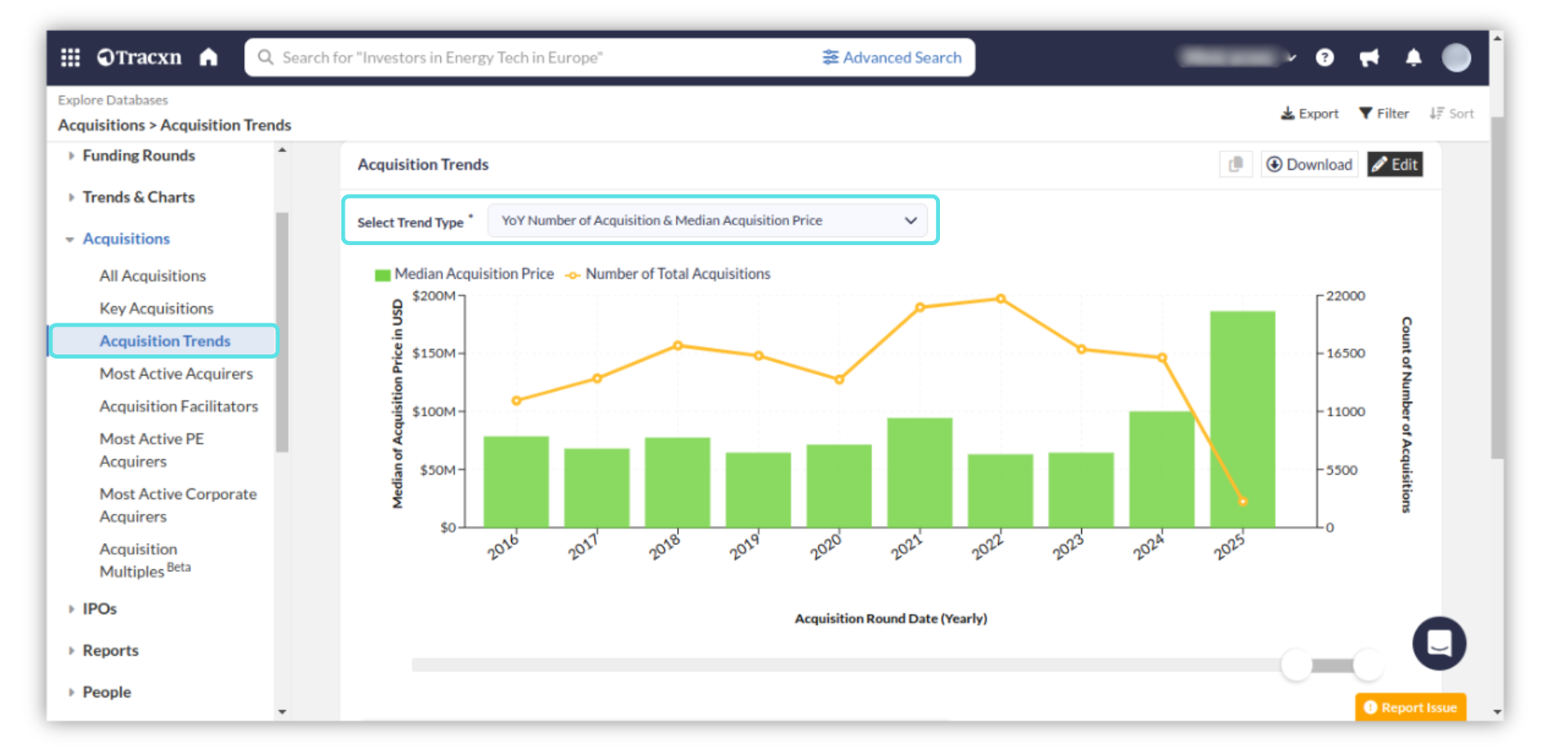Open Key Acquisitions in sidebar
Screen dimensions: 1568x749
coord(156,308)
